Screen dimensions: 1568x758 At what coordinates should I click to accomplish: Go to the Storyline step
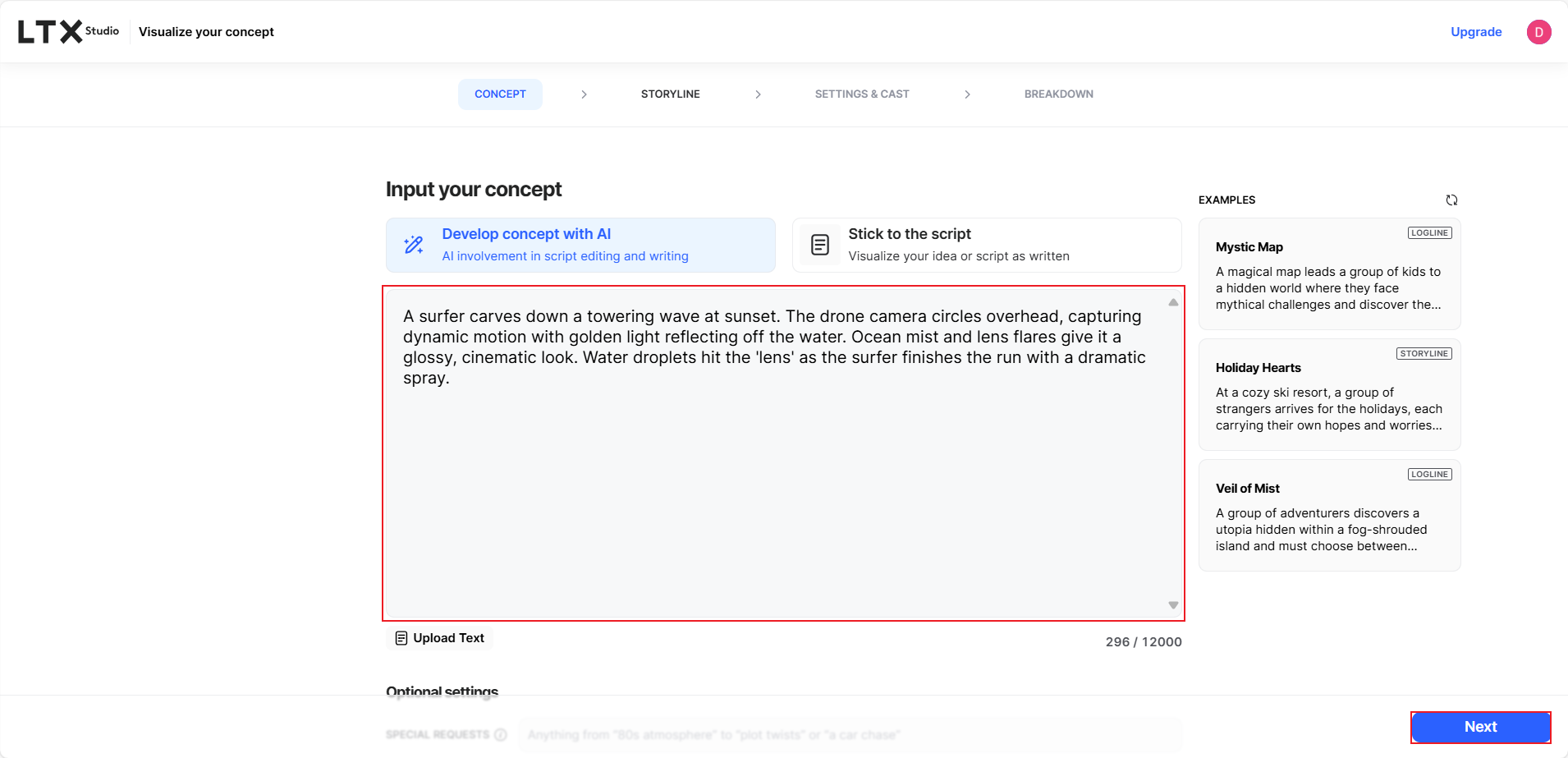[x=670, y=94]
